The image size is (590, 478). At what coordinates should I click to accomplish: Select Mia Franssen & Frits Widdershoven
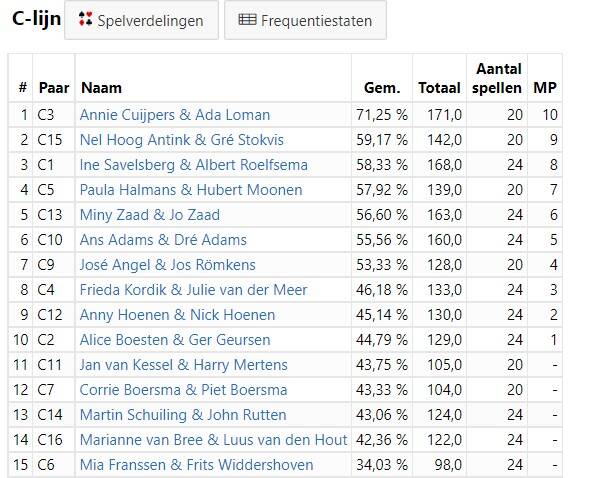196,465
